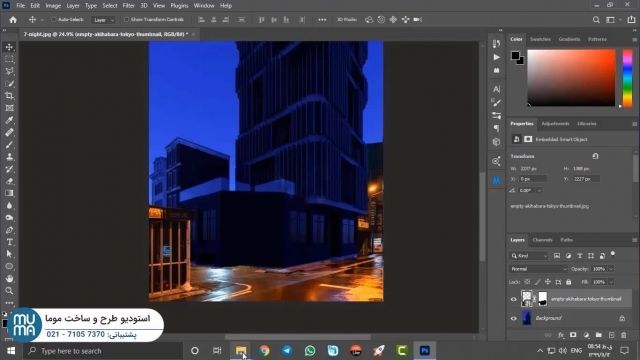Open the layer filter Kind dropdown
Viewport: 640px width, 360px height.
point(529,256)
